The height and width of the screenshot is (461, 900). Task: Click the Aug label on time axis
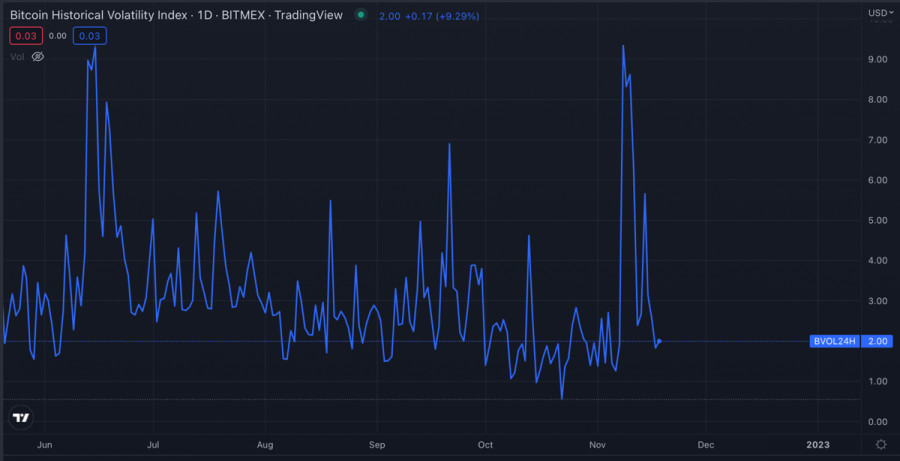265,443
